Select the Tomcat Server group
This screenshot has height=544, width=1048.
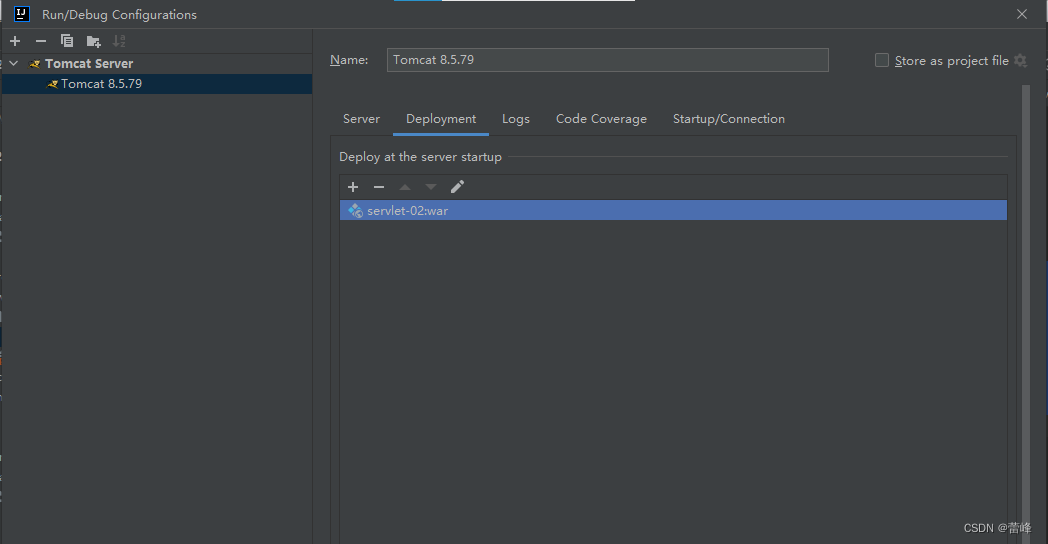click(x=89, y=63)
